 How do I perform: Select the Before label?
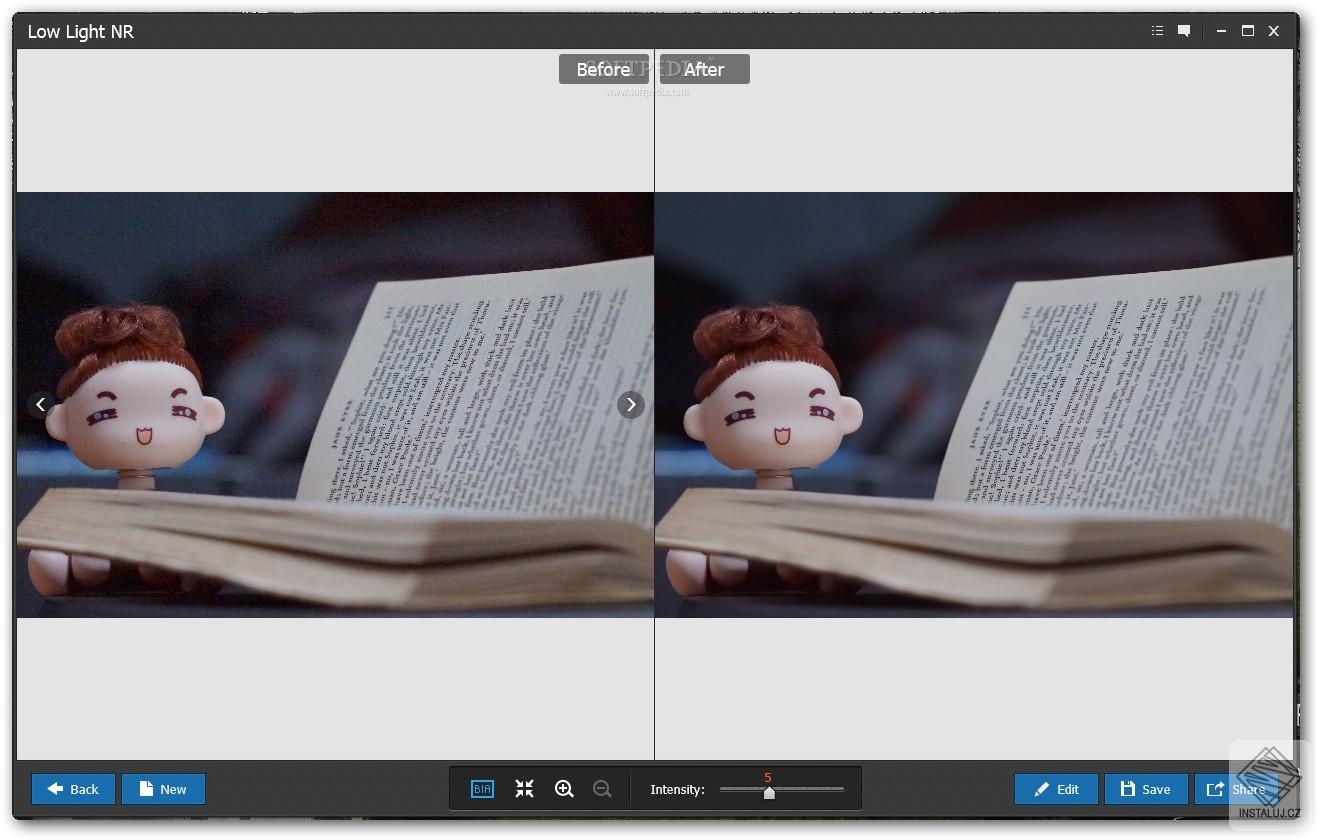[604, 69]
